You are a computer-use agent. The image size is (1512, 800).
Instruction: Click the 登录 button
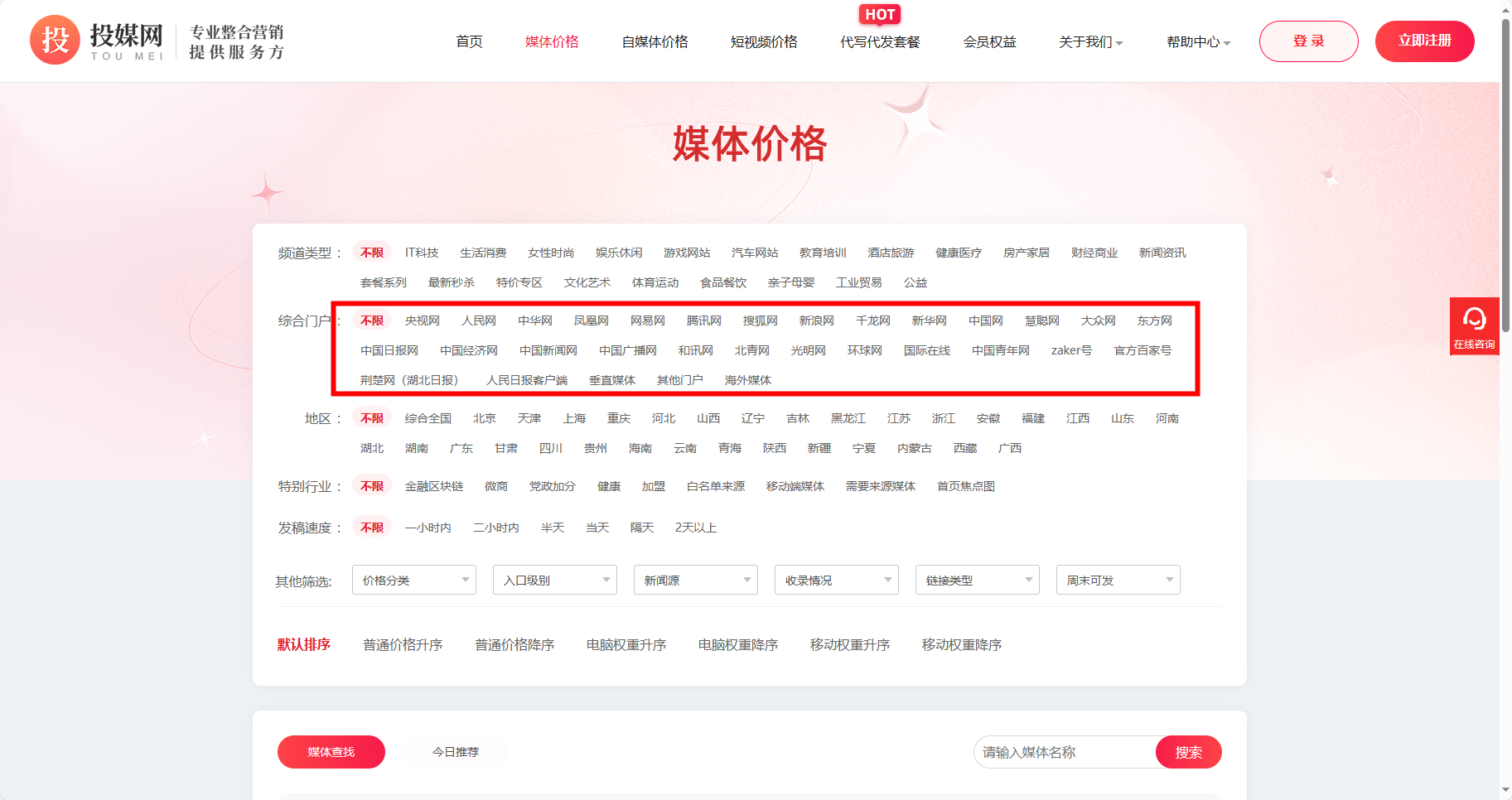point(1308,41)
